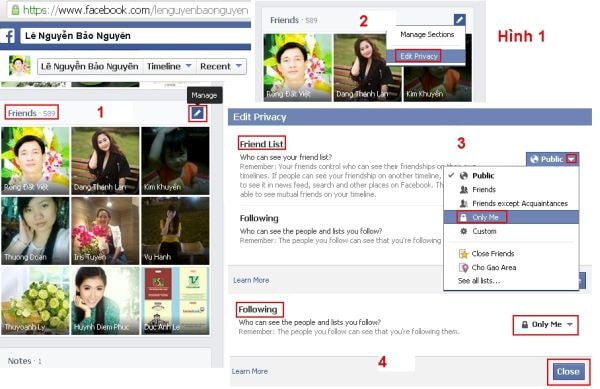Click Edit Privacy menu item

tap(419, 56)
